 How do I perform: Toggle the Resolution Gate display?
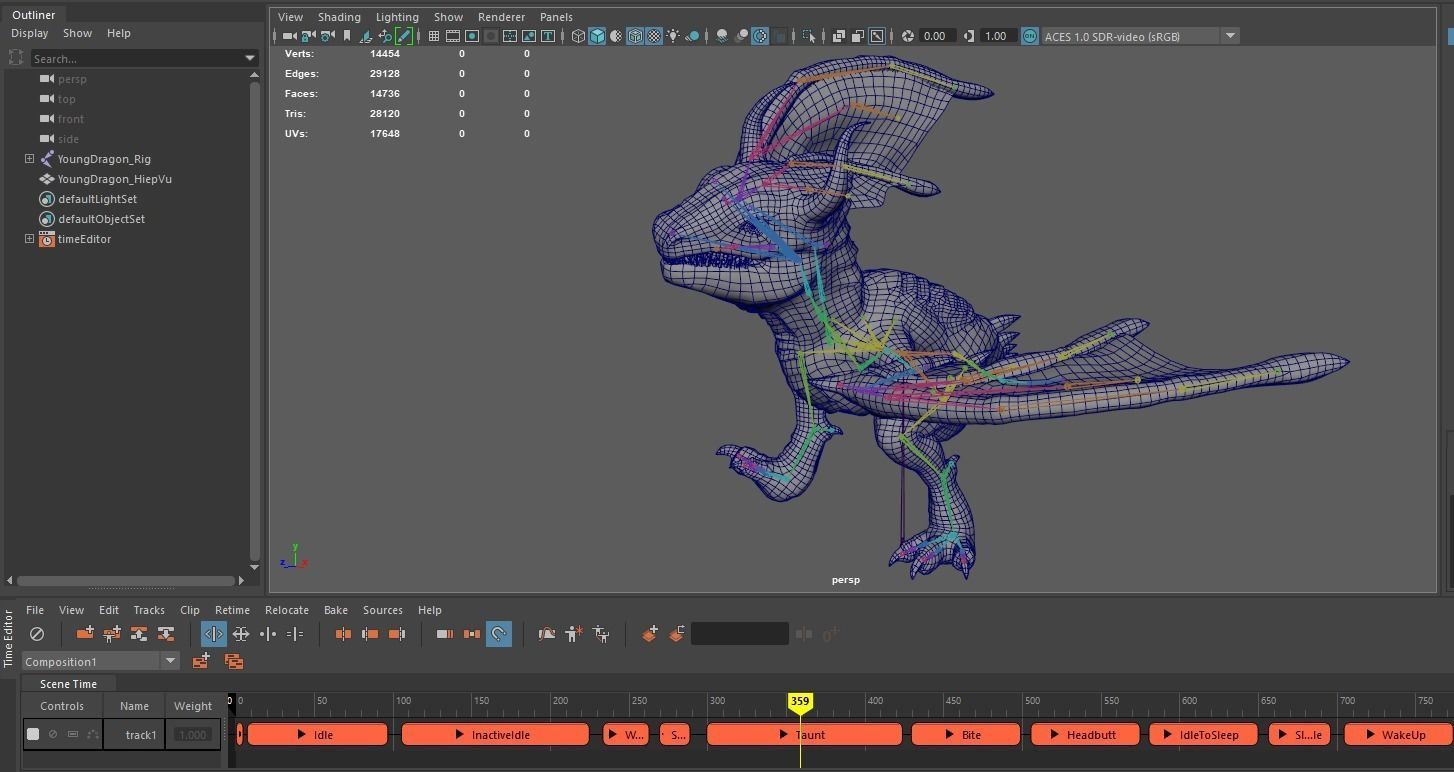[471, 36]
